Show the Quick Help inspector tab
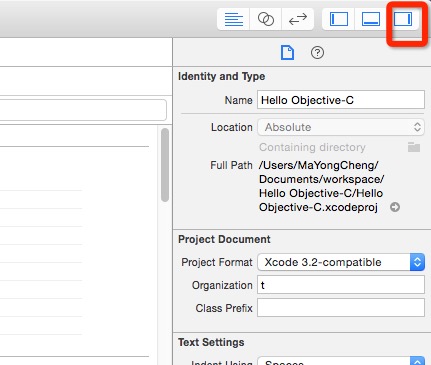 click(x=317, y=53)
